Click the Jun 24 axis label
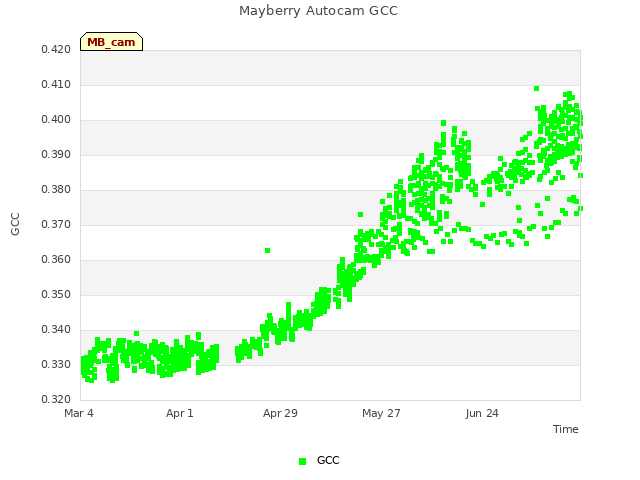The width and height of the screenshot is (640, 480). pos(482,413)
